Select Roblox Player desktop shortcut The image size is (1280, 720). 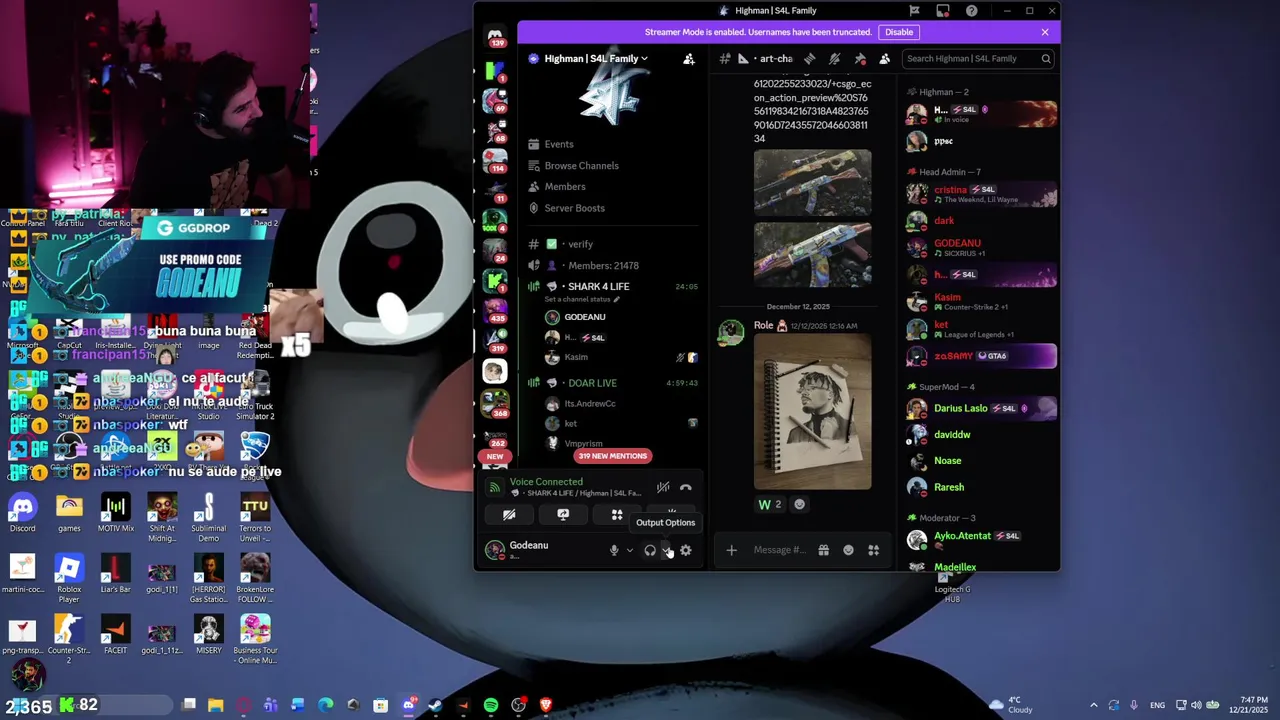tap(69, 579)
